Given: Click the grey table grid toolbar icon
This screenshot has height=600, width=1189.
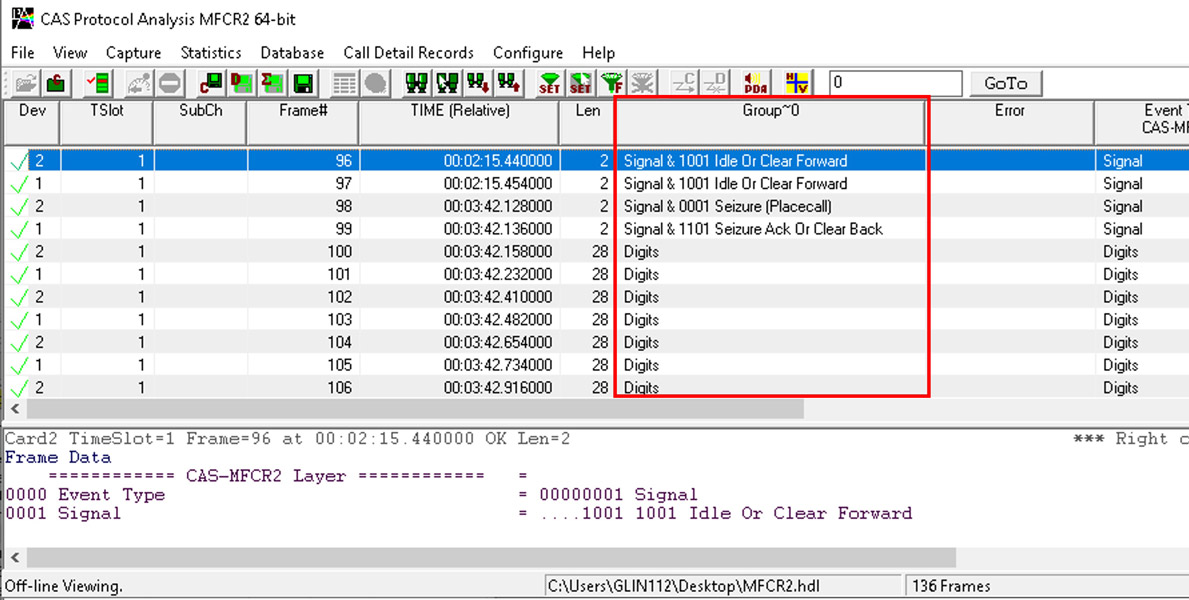Looking at the screenshot, I should click(x=344, y=83).
